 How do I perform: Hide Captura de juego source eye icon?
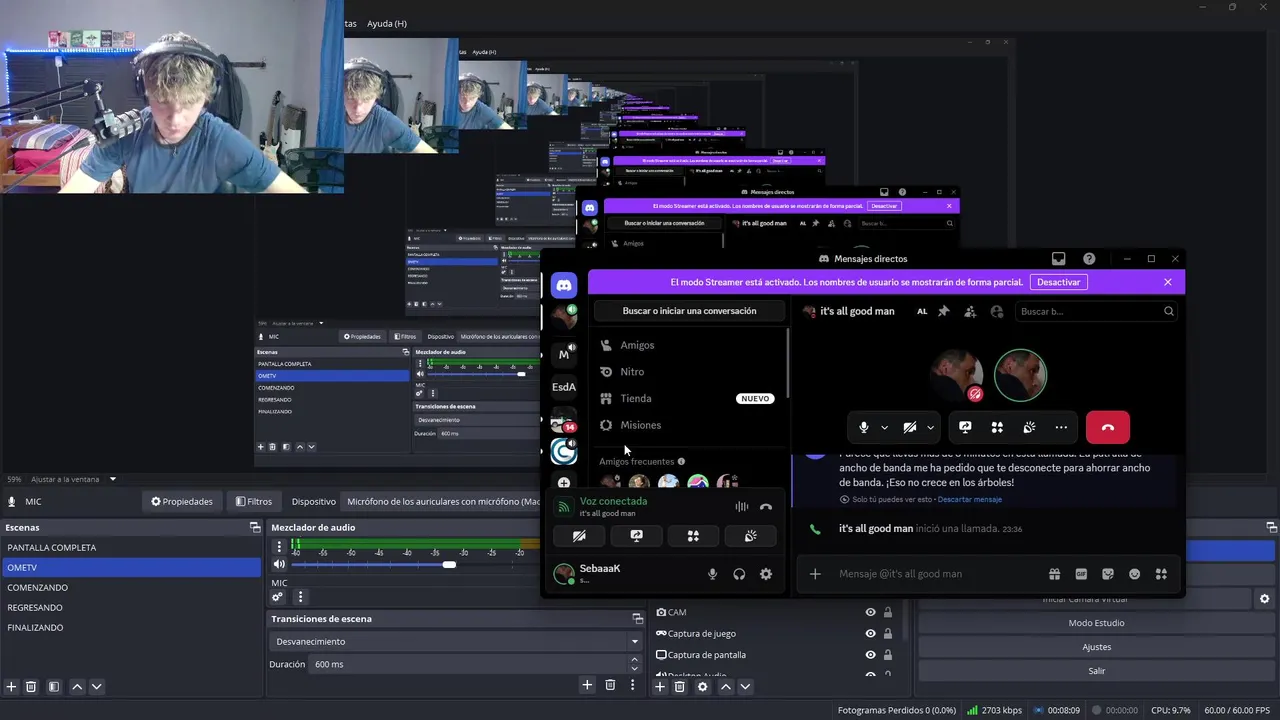[870, 633]
